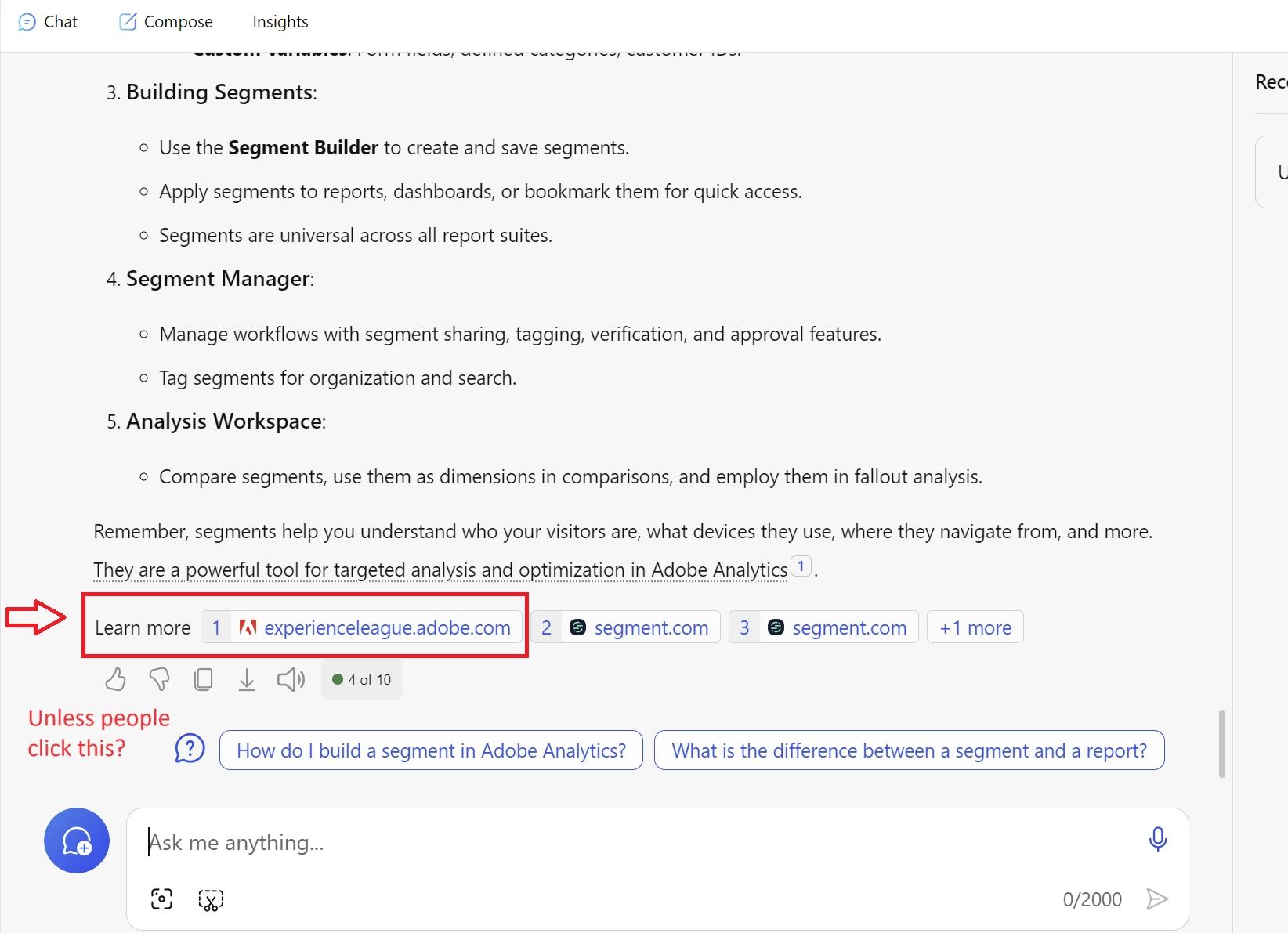The width and height of the screenshot is (1288, 933).
Task: Ask How do I build a segment in Adobe Analytics
Action: (x=431, y=750)
